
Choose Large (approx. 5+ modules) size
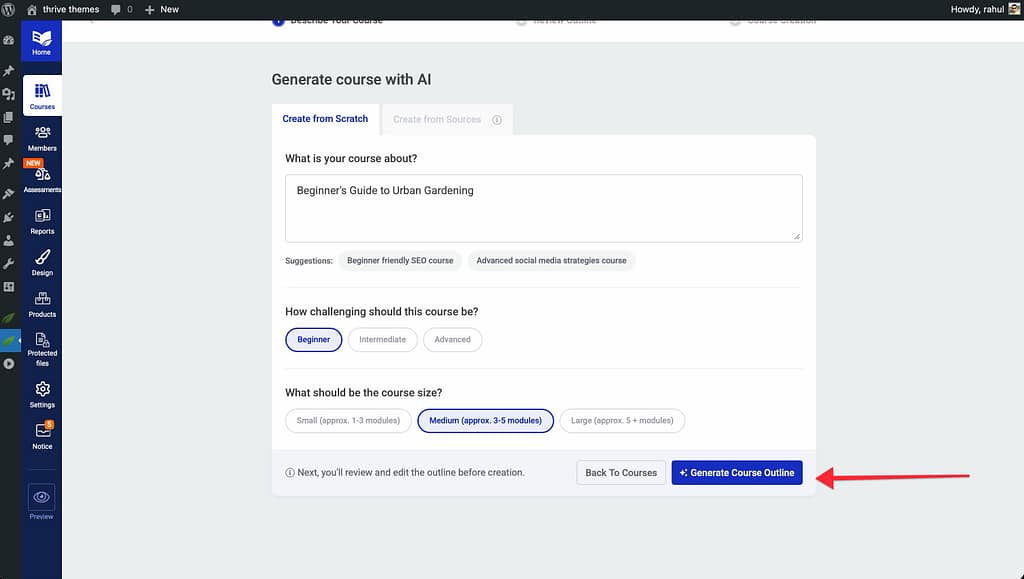(621, 421)
